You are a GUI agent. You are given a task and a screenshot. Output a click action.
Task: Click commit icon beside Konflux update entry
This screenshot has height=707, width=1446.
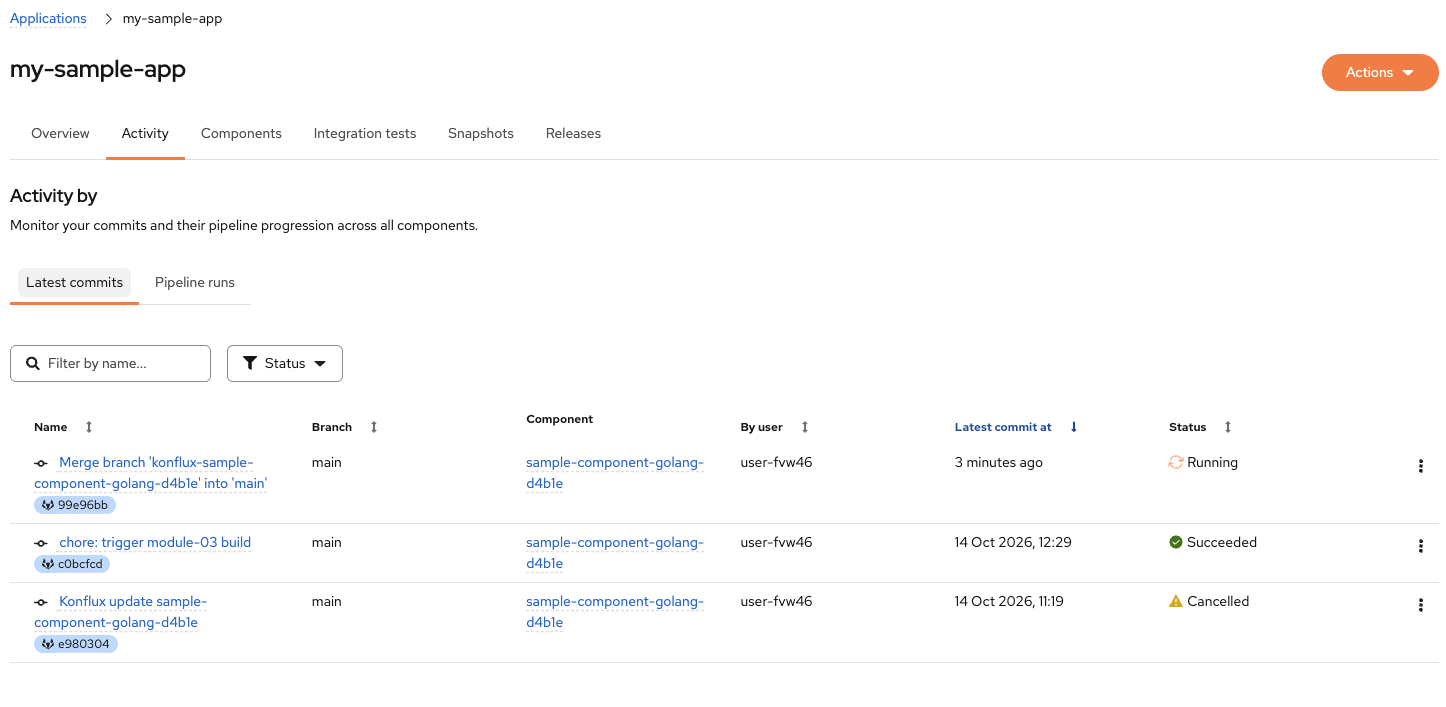pos(41,603)
